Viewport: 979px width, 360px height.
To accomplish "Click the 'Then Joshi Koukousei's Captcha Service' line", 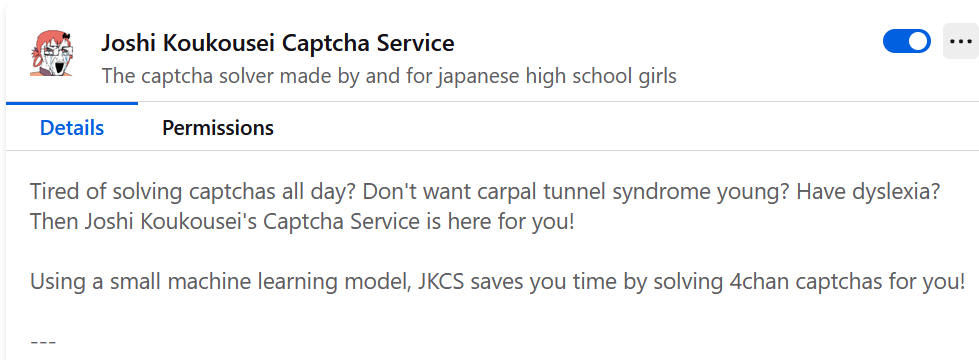I will pyautogui.click(x=222, y=221).
